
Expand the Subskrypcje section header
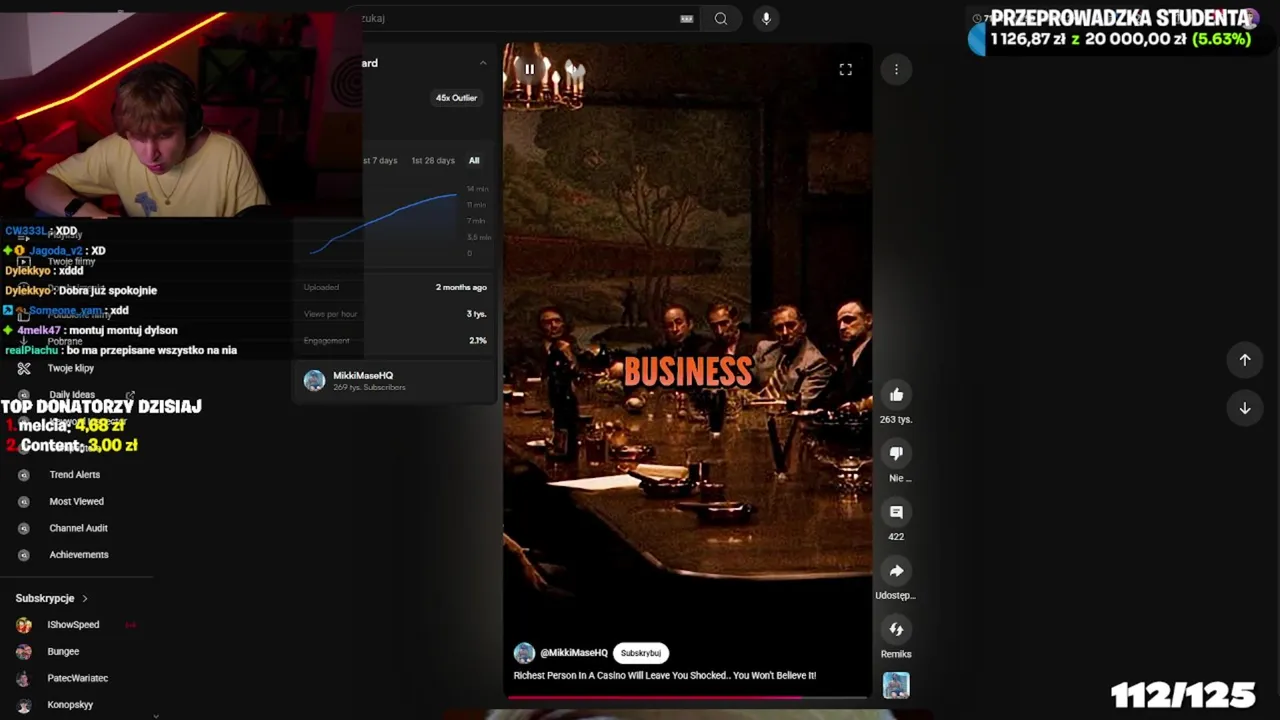pyautogui.click(x=52, y=598)
